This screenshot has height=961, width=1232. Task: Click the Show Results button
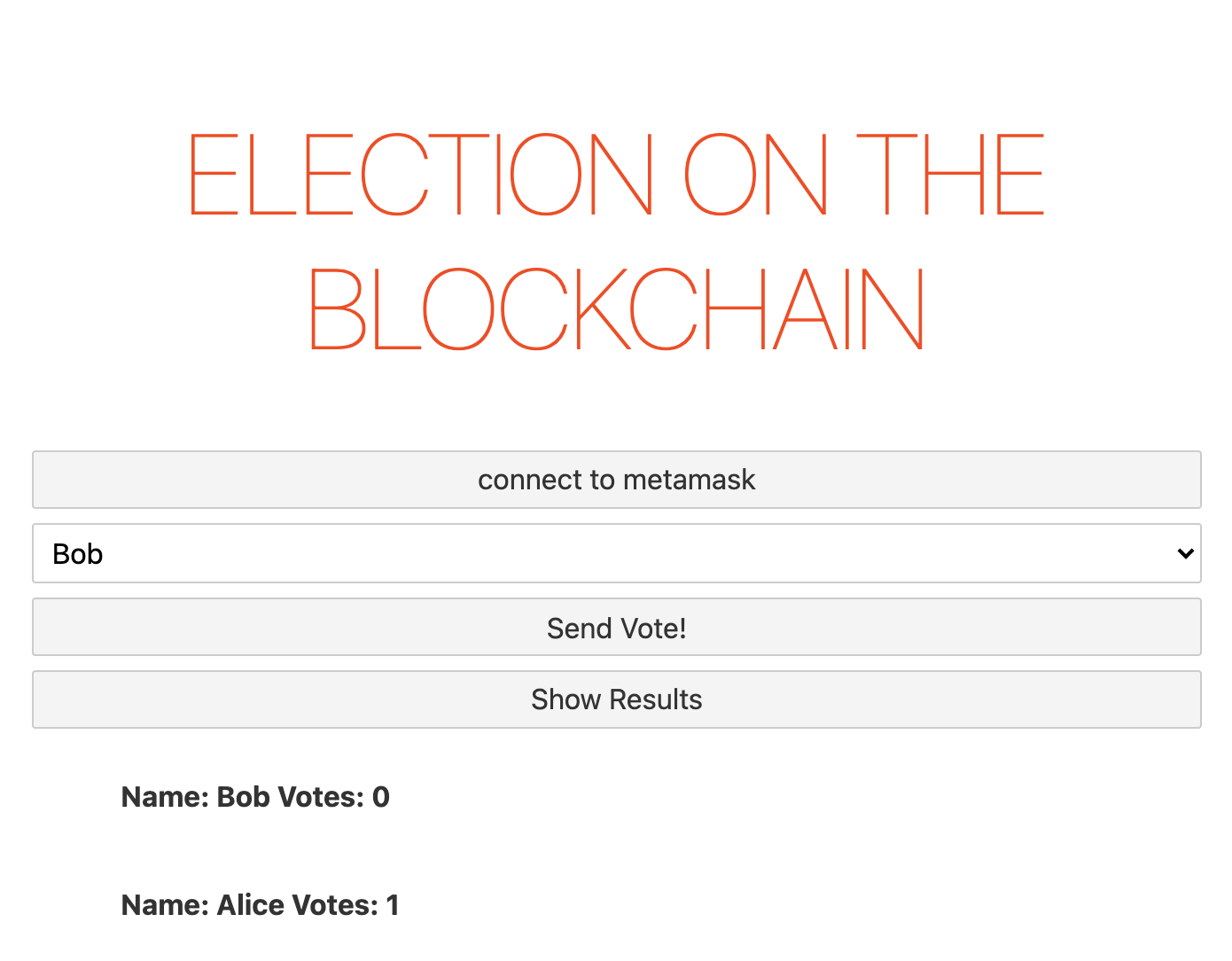616,699
